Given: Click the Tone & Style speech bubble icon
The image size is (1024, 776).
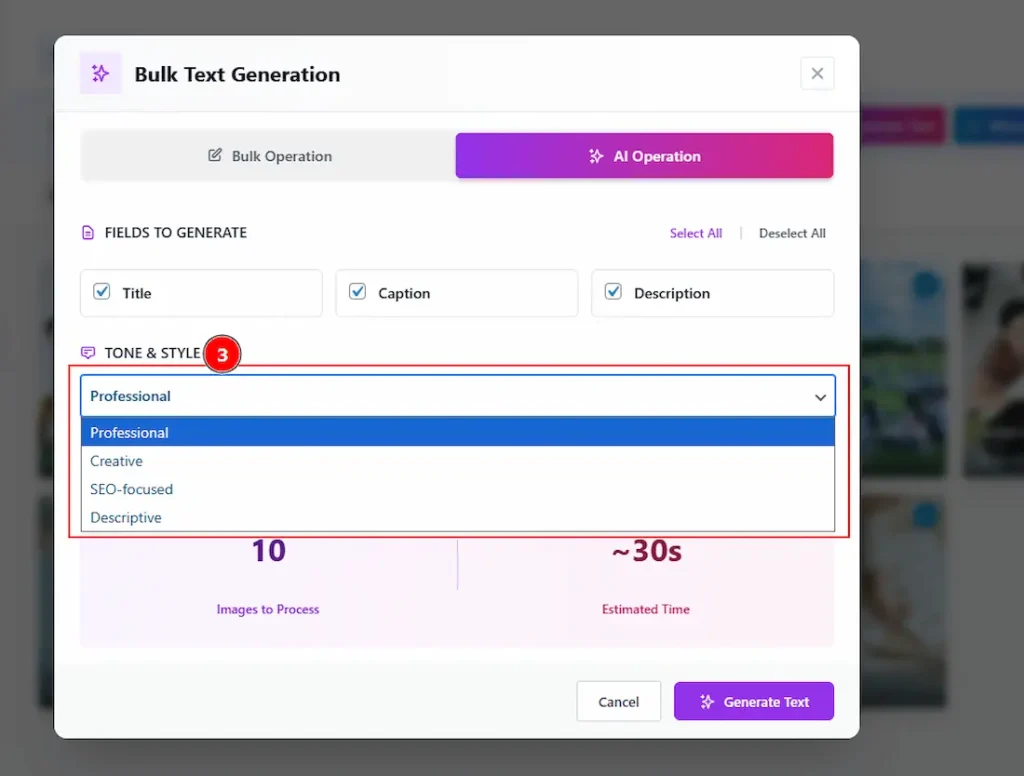Looking at the screenshot, I should pyautogui.click(x=88, y=353).
